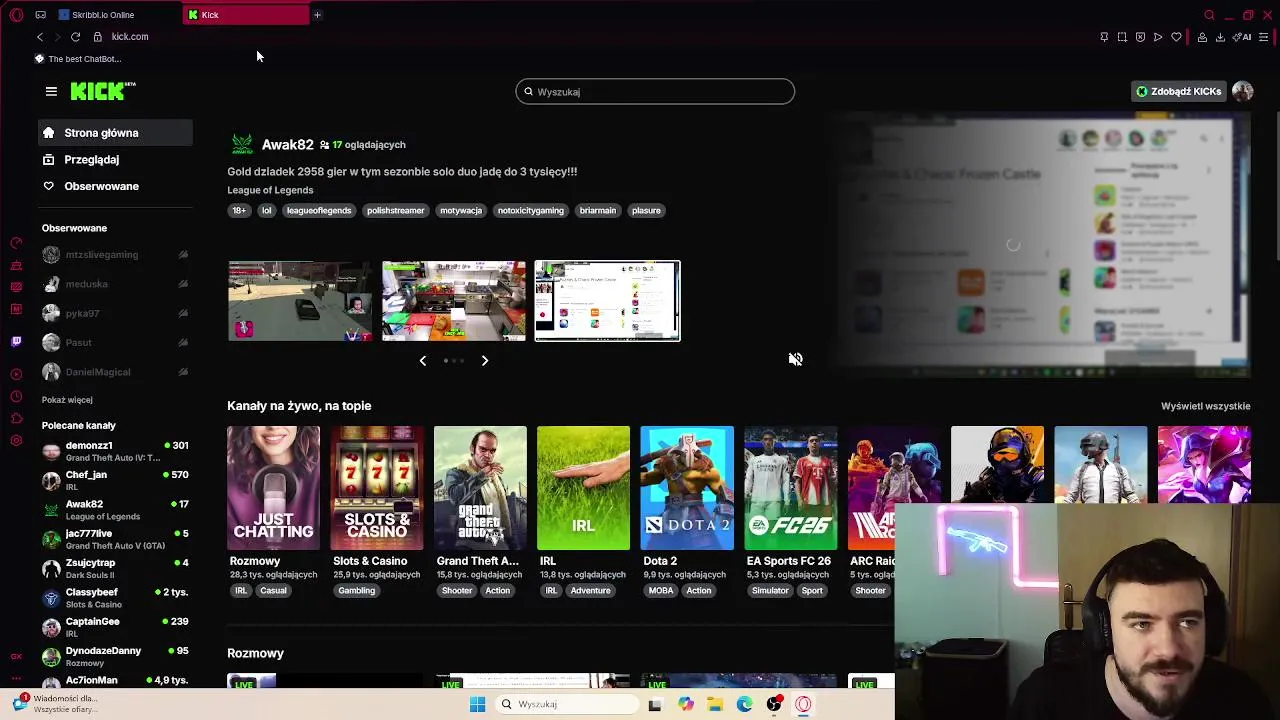
Task: Open Opera account profile icon
Action: 1202,37
